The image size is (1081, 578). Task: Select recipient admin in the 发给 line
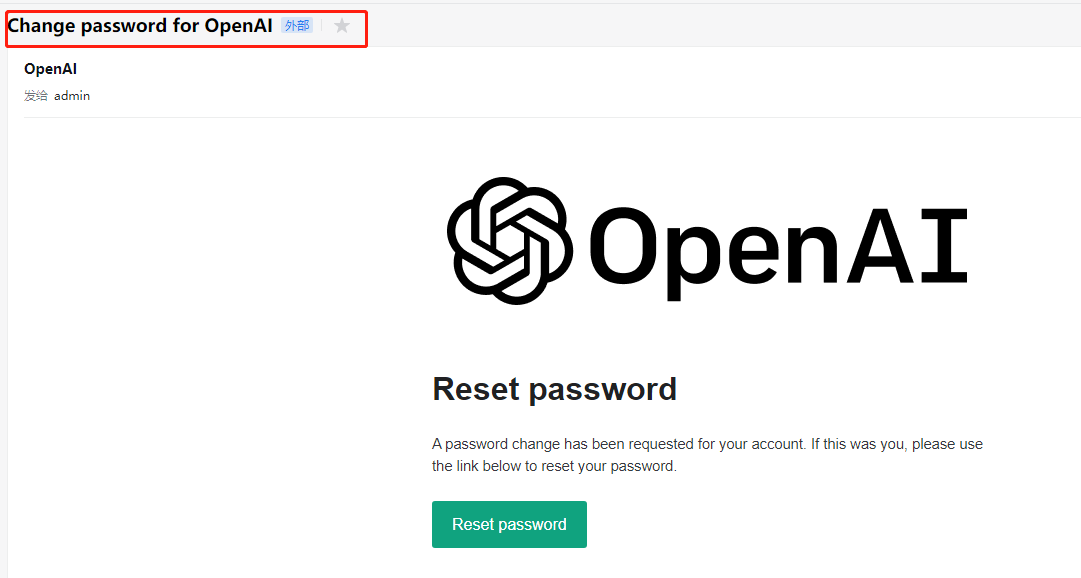[72, 96]
